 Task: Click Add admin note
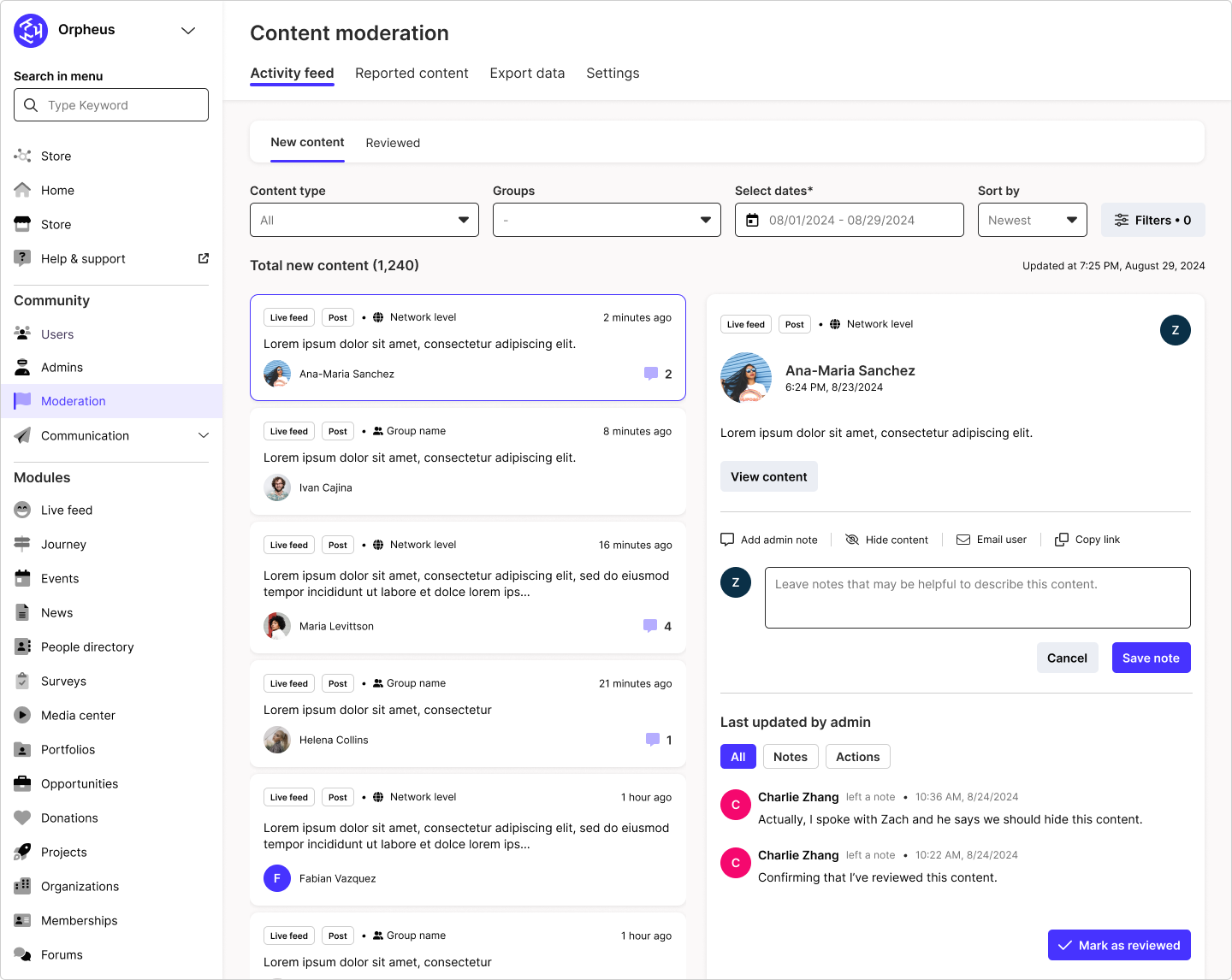[x=769, y=540]
